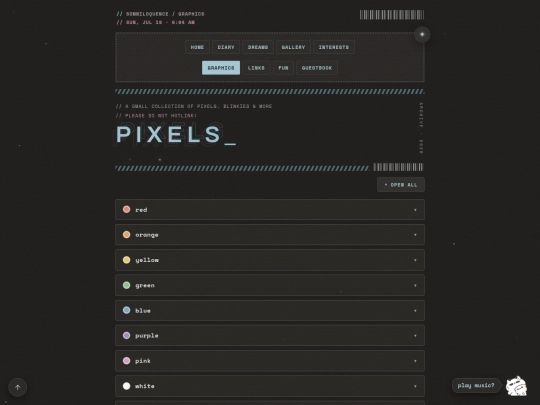Image resolution: width=540 pixels, height=405 pixels.
Task: Click the dropdown arrow on pink row
Action: click(x=415, y=361)
